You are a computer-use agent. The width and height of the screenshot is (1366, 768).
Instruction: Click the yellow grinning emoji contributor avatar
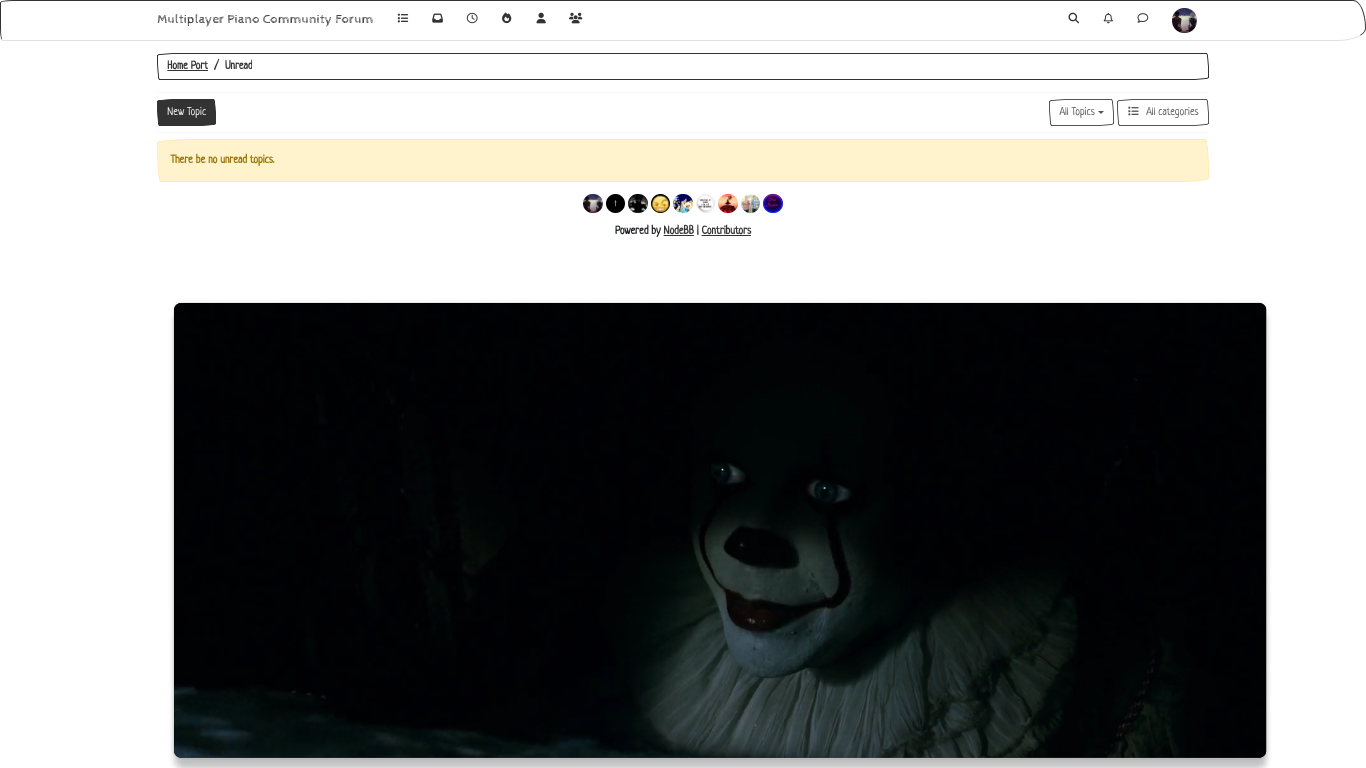(x=660, y=204)
